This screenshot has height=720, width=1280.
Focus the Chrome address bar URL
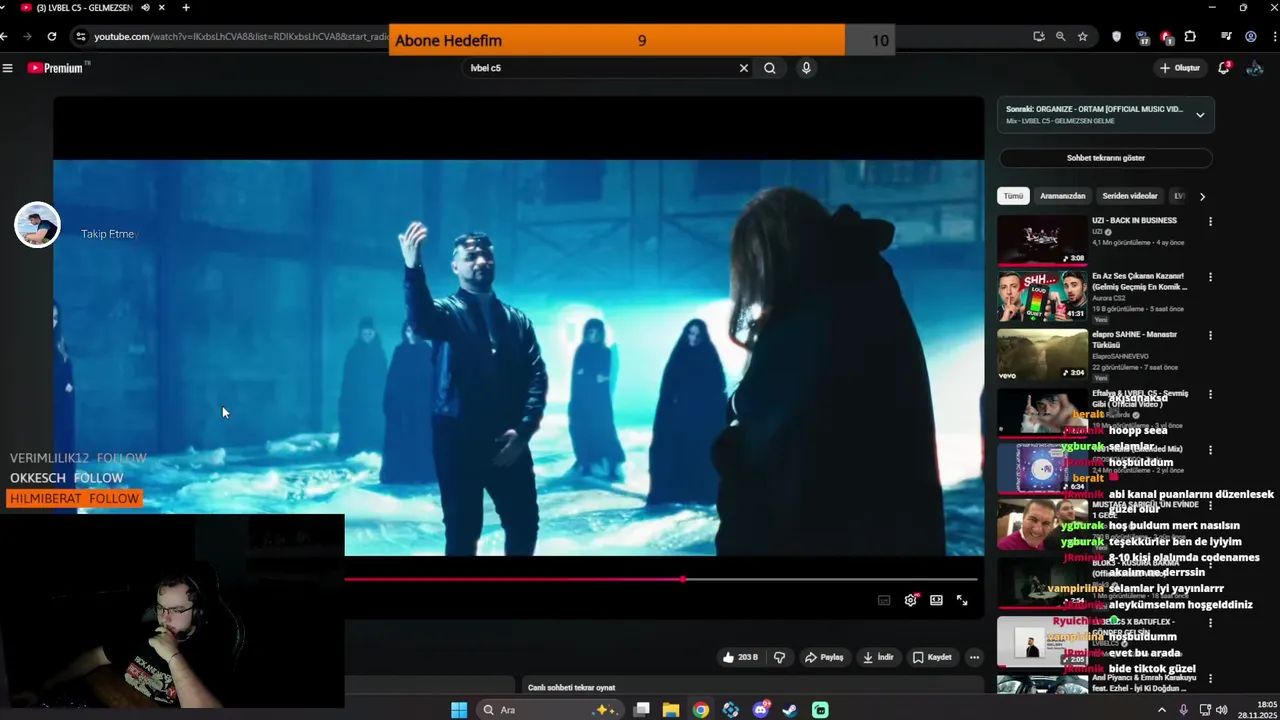coord(240,37)
